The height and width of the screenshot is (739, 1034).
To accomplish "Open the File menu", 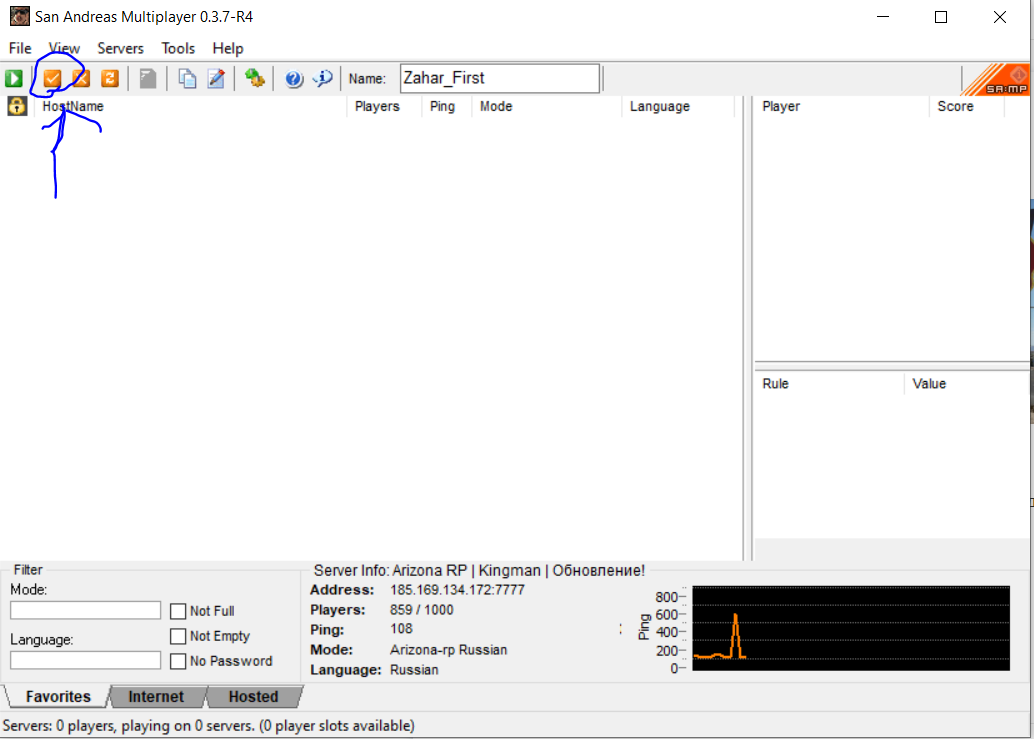I will coord(20,48).
